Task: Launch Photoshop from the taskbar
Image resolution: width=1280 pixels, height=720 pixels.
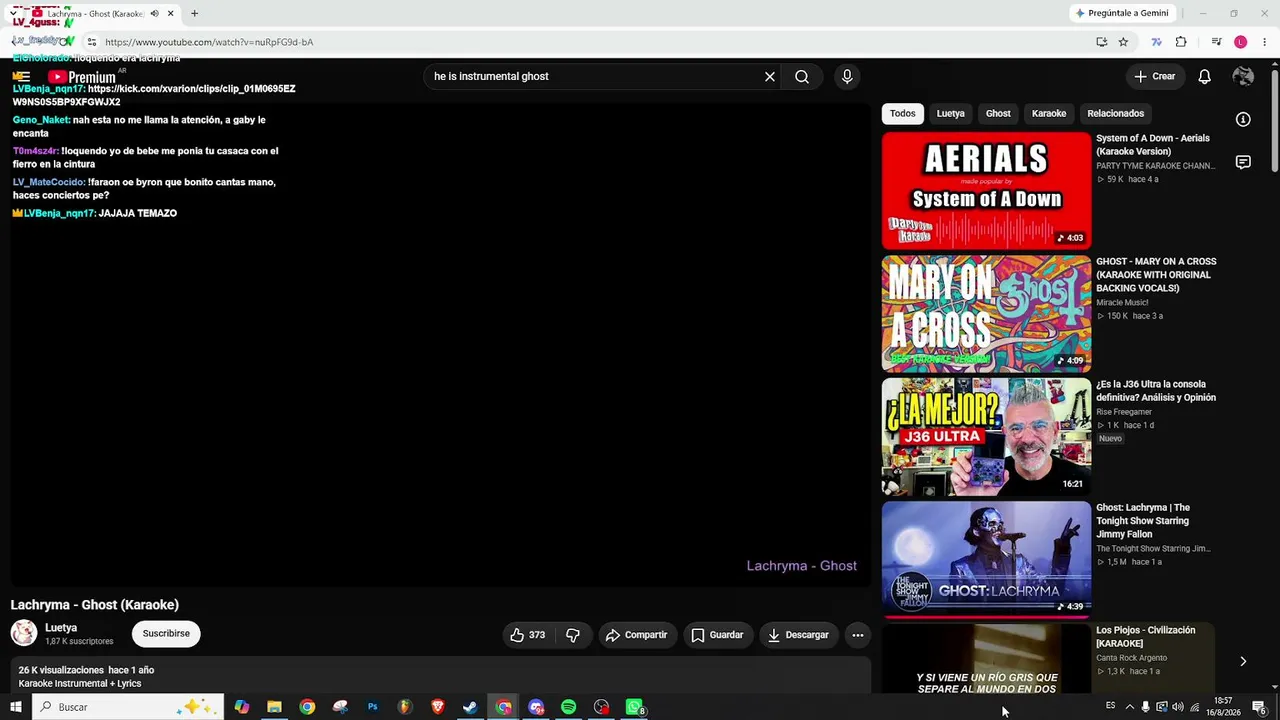Action: (x=372, y=707)
